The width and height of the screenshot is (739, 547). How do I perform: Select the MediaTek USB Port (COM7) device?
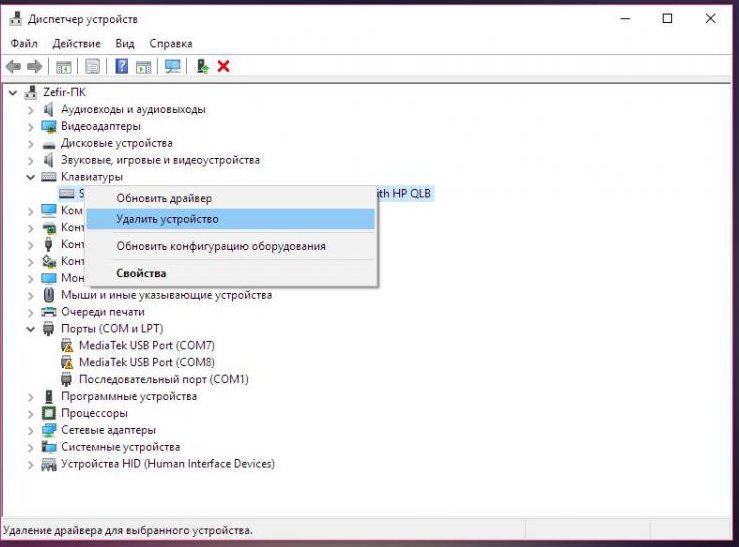click(146, 345)
